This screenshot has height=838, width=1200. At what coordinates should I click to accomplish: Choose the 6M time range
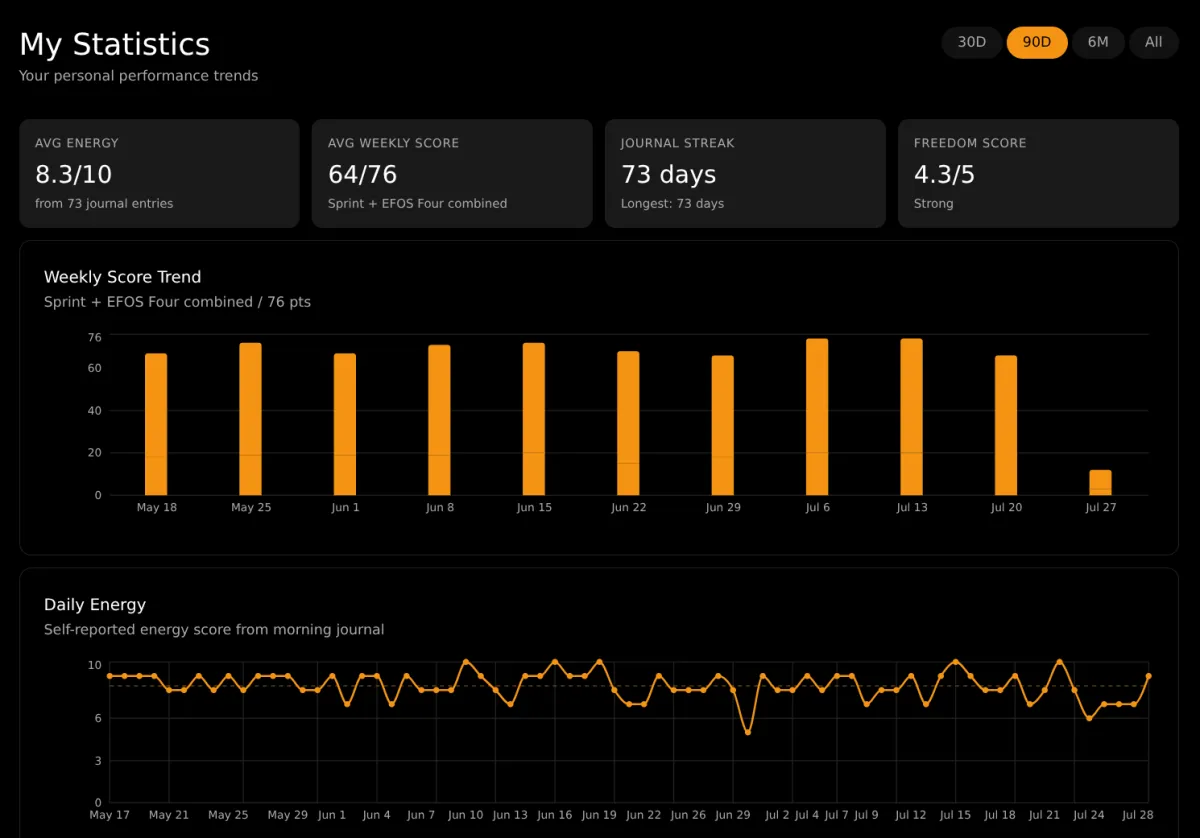[1098, 42]
